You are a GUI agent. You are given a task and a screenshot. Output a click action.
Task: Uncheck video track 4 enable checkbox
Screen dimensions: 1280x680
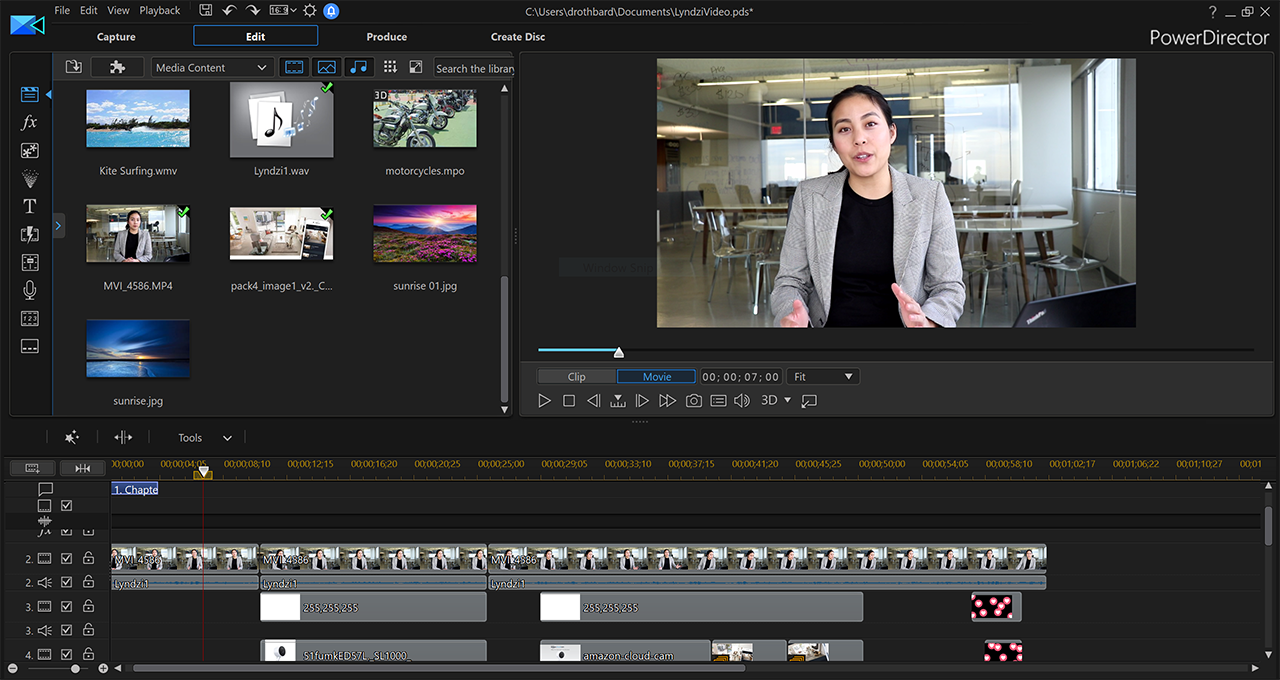coord(67,654)
